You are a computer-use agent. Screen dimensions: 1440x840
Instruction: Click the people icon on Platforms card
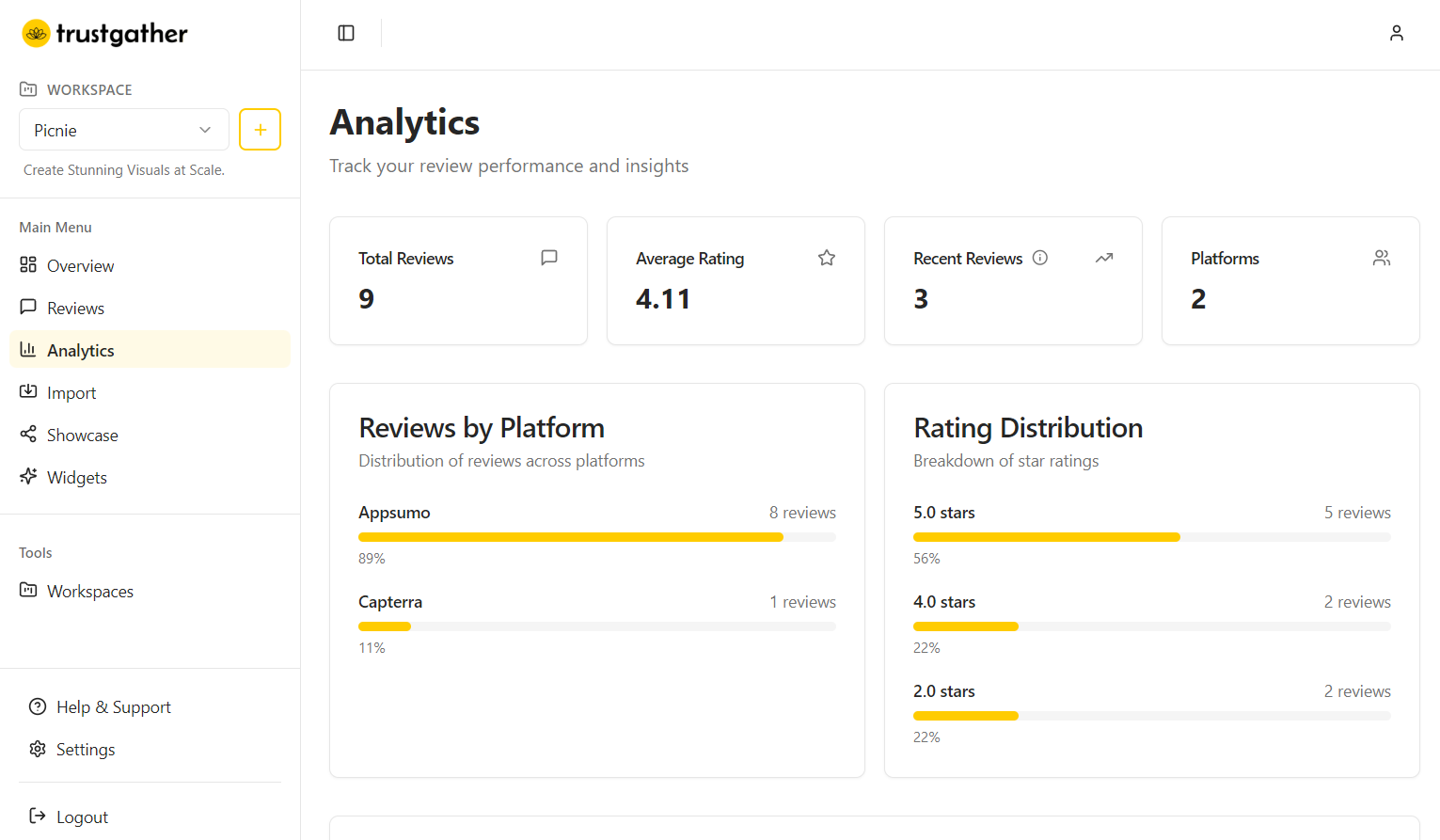click(1381, 258)
